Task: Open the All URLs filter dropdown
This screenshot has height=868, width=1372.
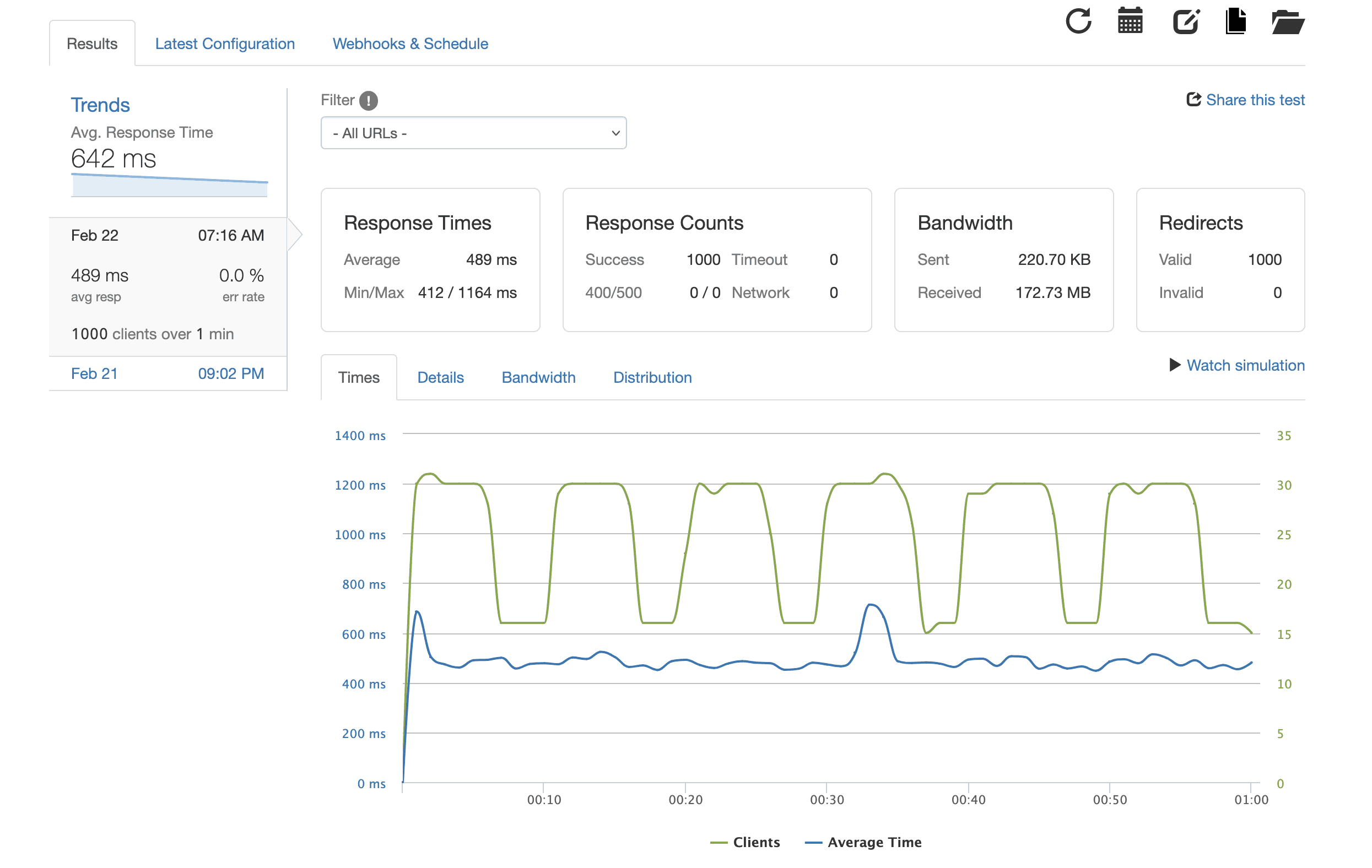Action: click(x=473, y=133)
